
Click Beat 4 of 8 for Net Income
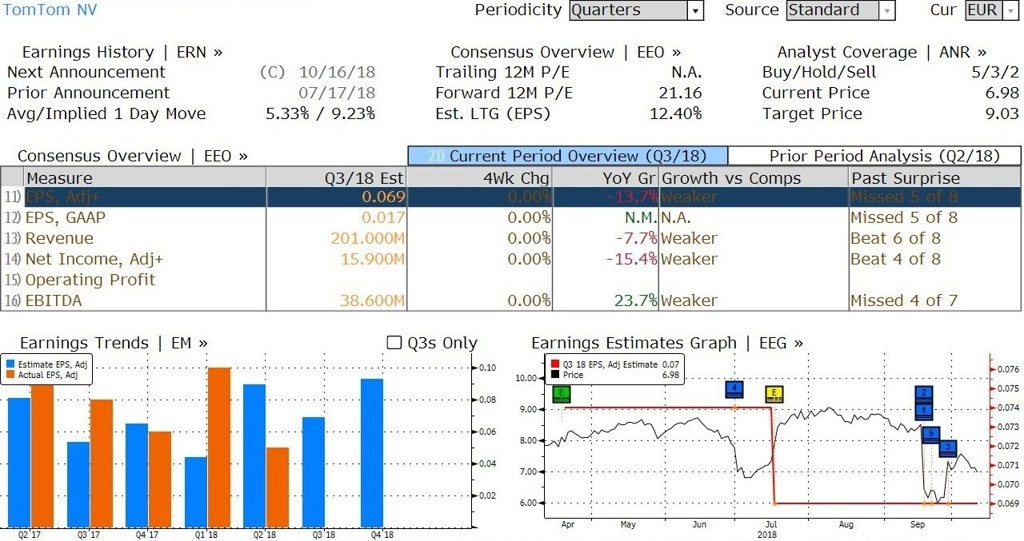895,259
